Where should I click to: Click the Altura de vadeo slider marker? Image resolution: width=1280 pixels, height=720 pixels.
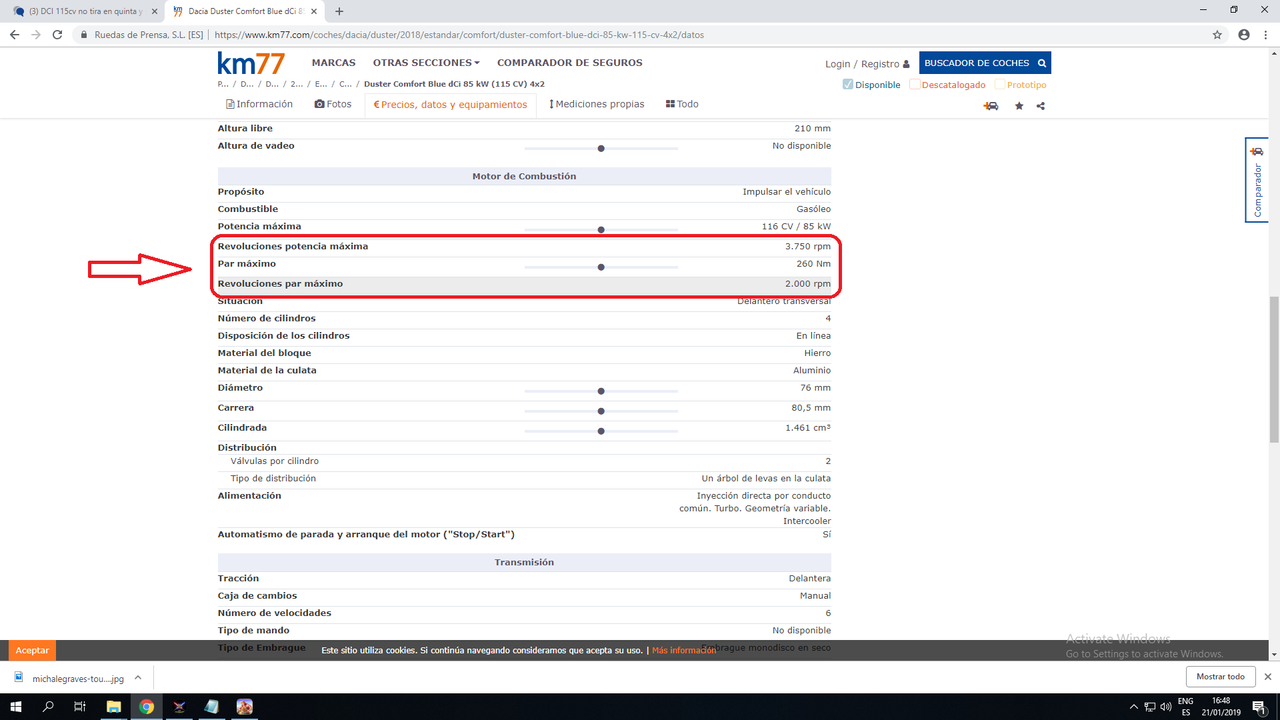[601, 148]
